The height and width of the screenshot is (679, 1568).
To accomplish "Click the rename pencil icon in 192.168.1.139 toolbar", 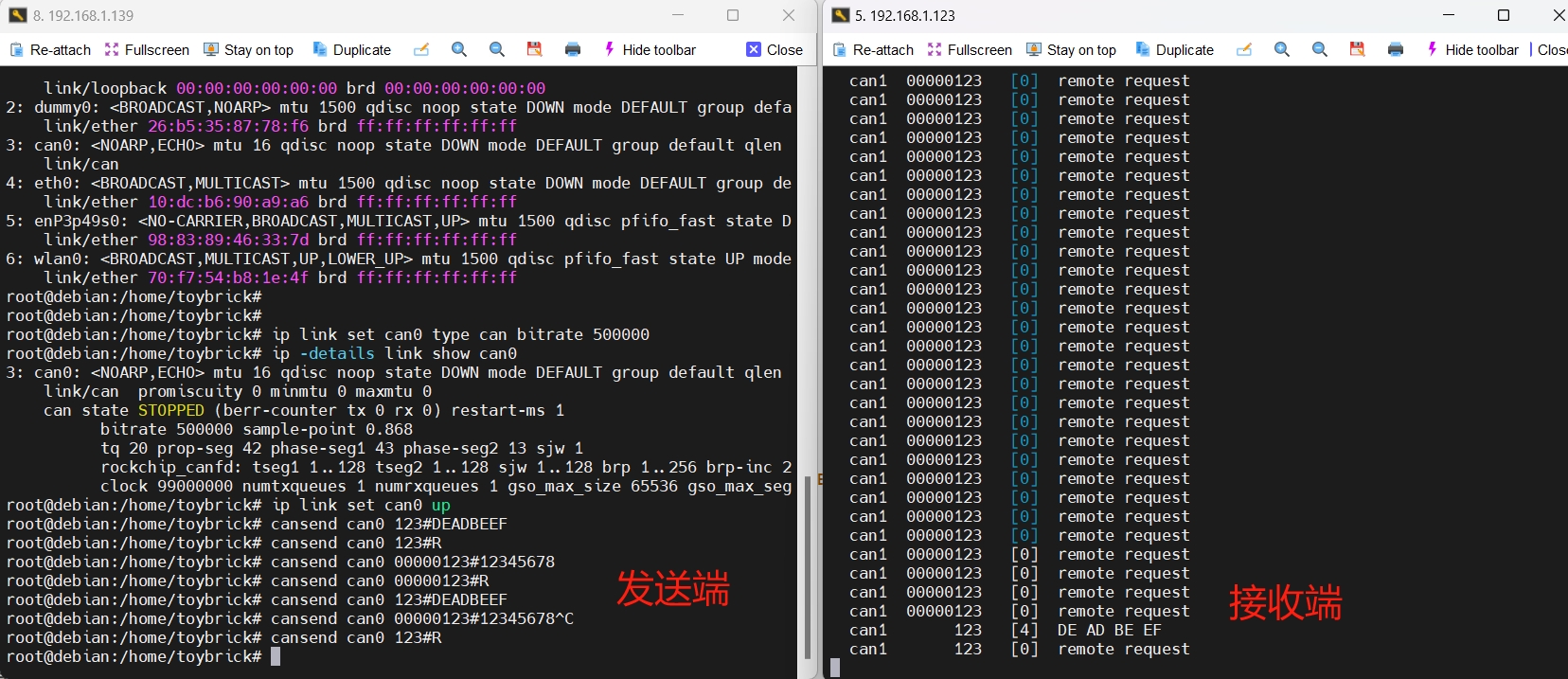I will 421,49.
